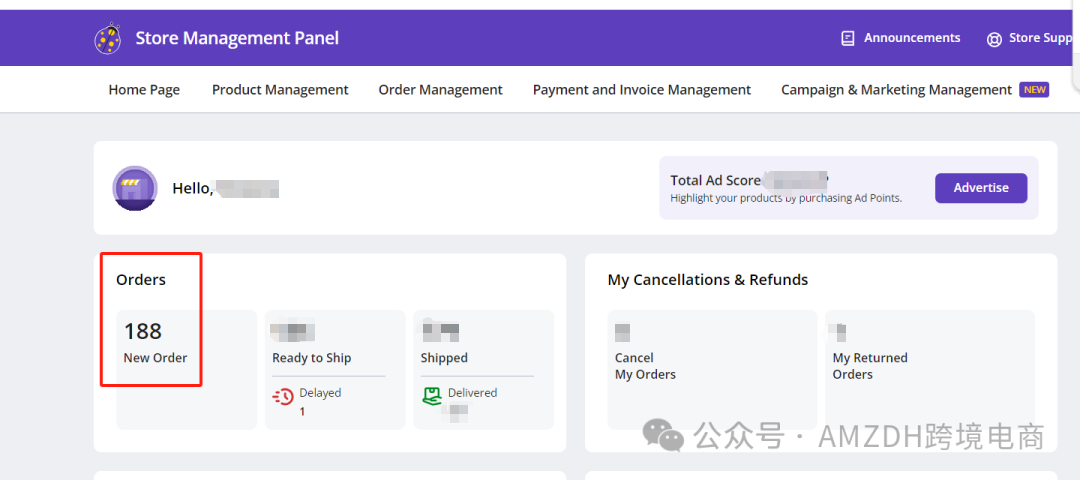Click the red Delayed clock icon
Screen dimensions: 1080x480
coord(283,396)
